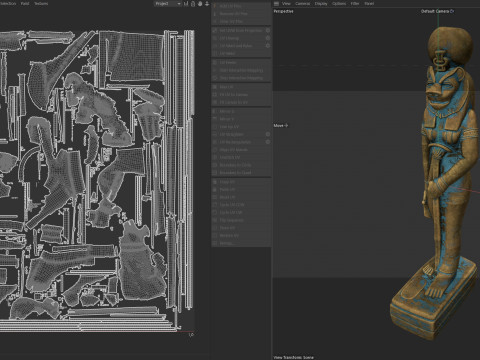Run UV Straighten

[238, 134]
